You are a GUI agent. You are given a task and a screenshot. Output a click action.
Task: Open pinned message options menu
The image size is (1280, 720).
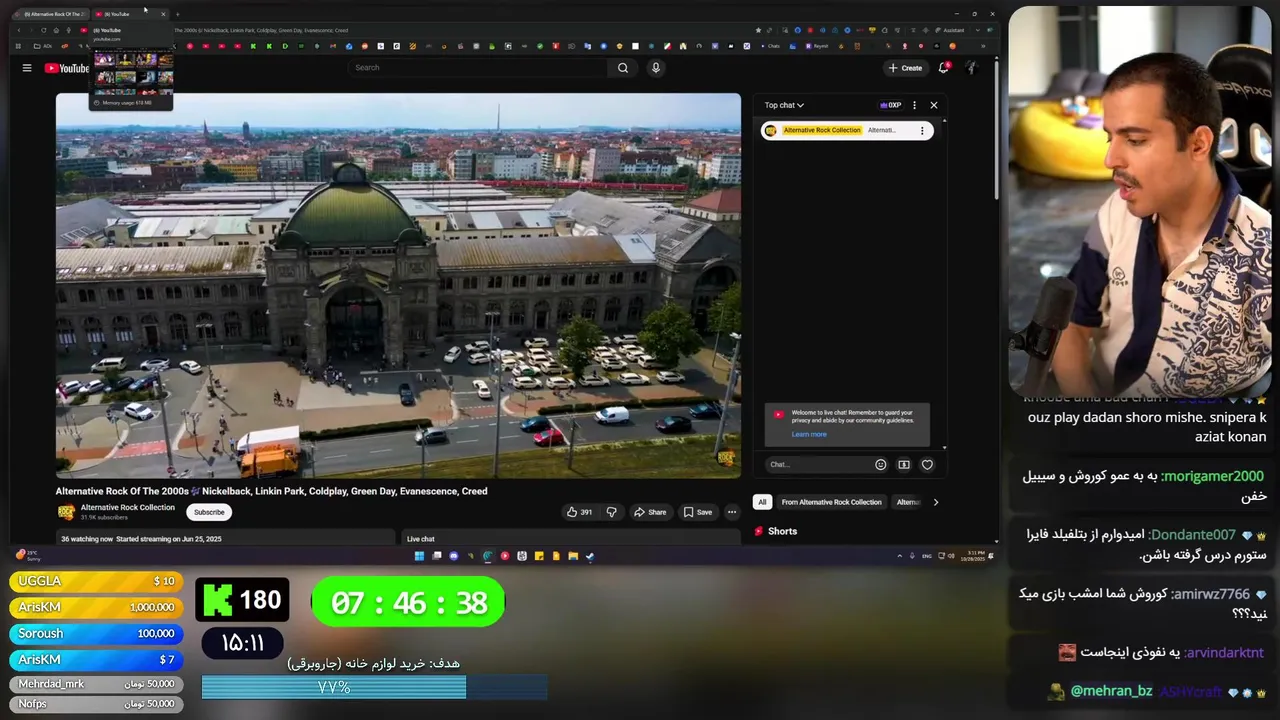coord(922,131)
